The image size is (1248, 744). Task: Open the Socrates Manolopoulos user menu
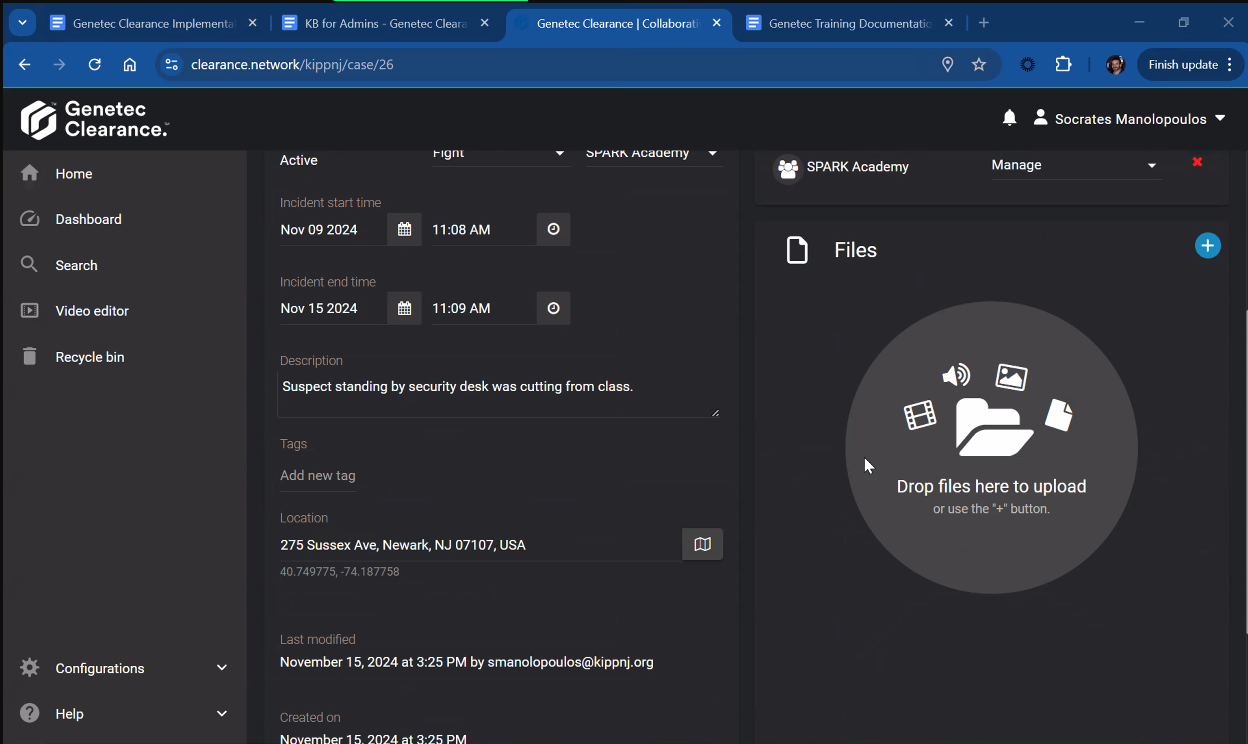(x=1129, y=119)
